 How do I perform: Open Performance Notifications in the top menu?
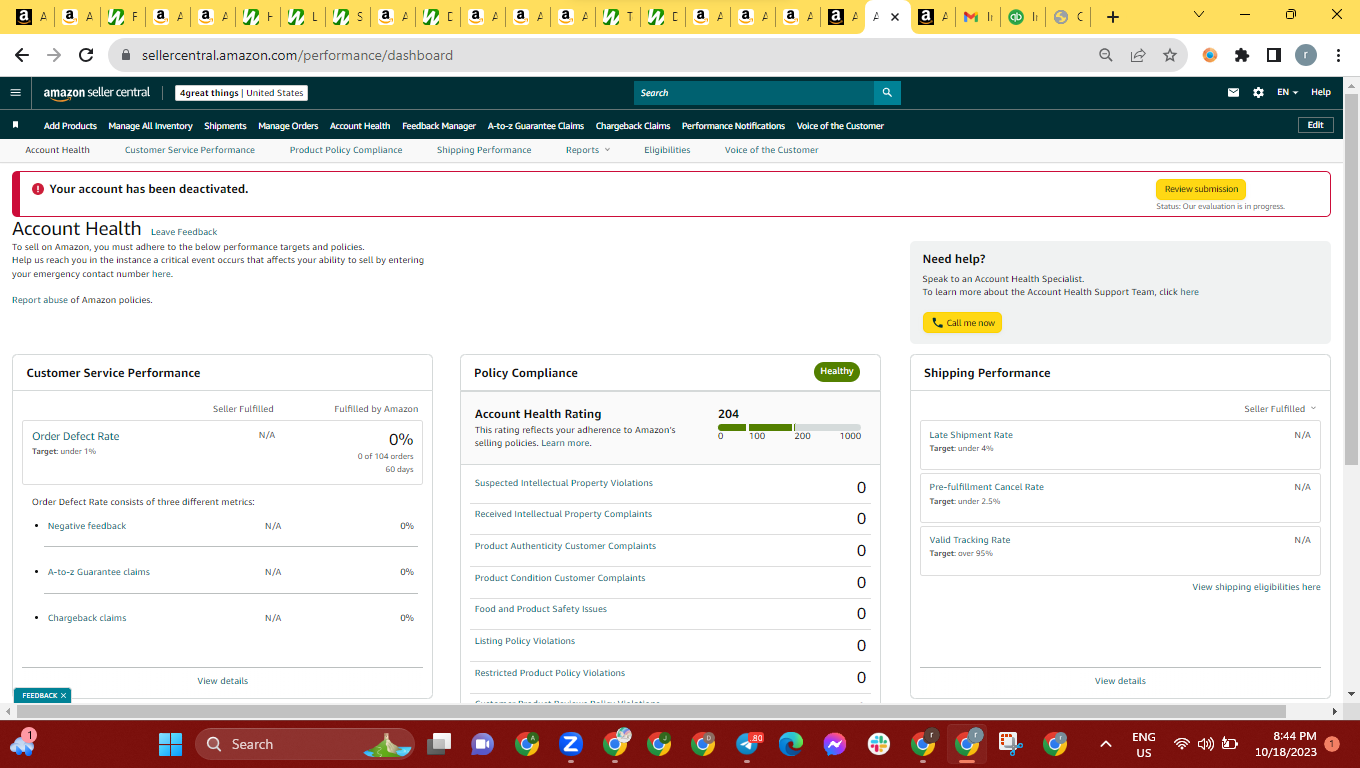(x=733, y=126)
